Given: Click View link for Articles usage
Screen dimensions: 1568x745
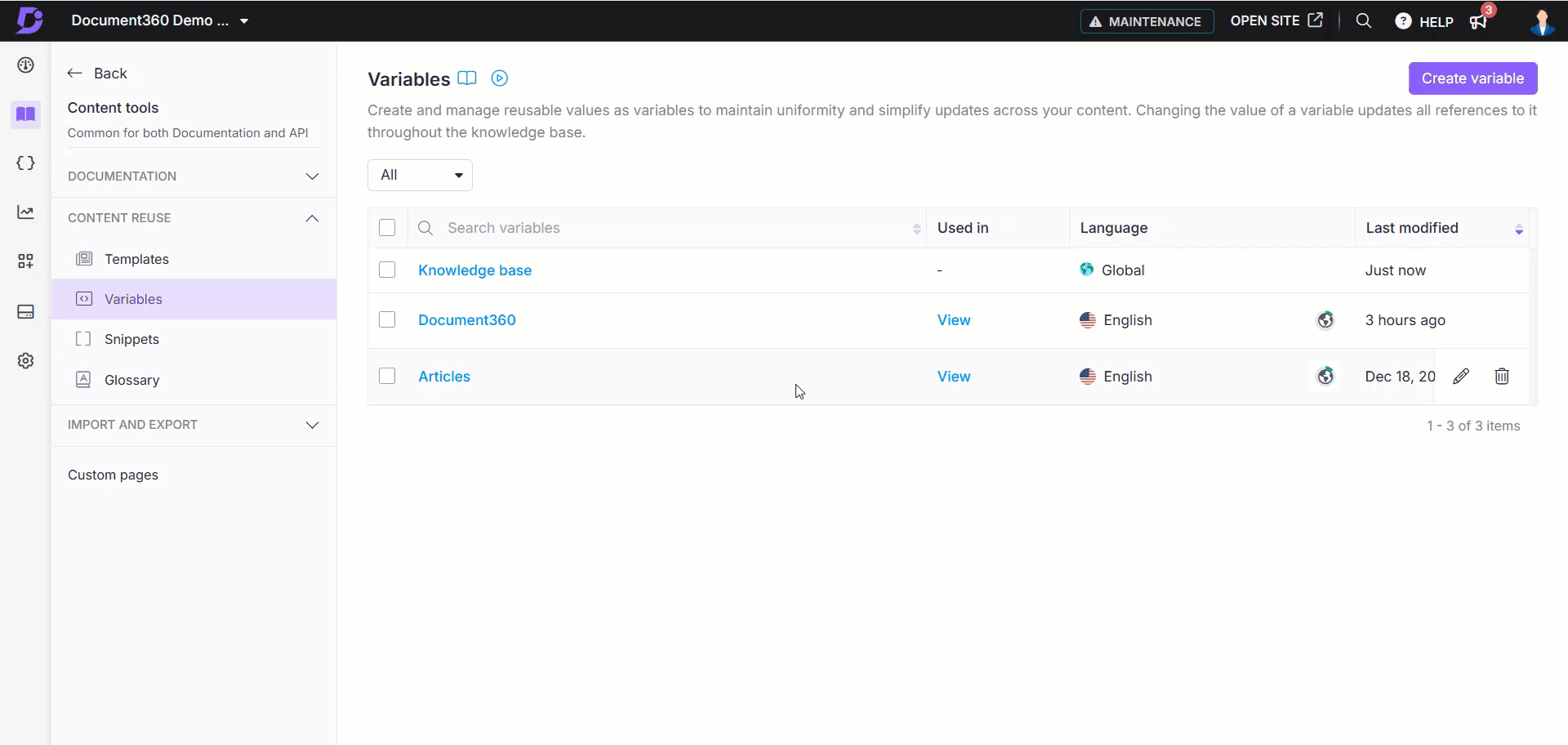Looking at the screenshot, I should click(954, 377).
